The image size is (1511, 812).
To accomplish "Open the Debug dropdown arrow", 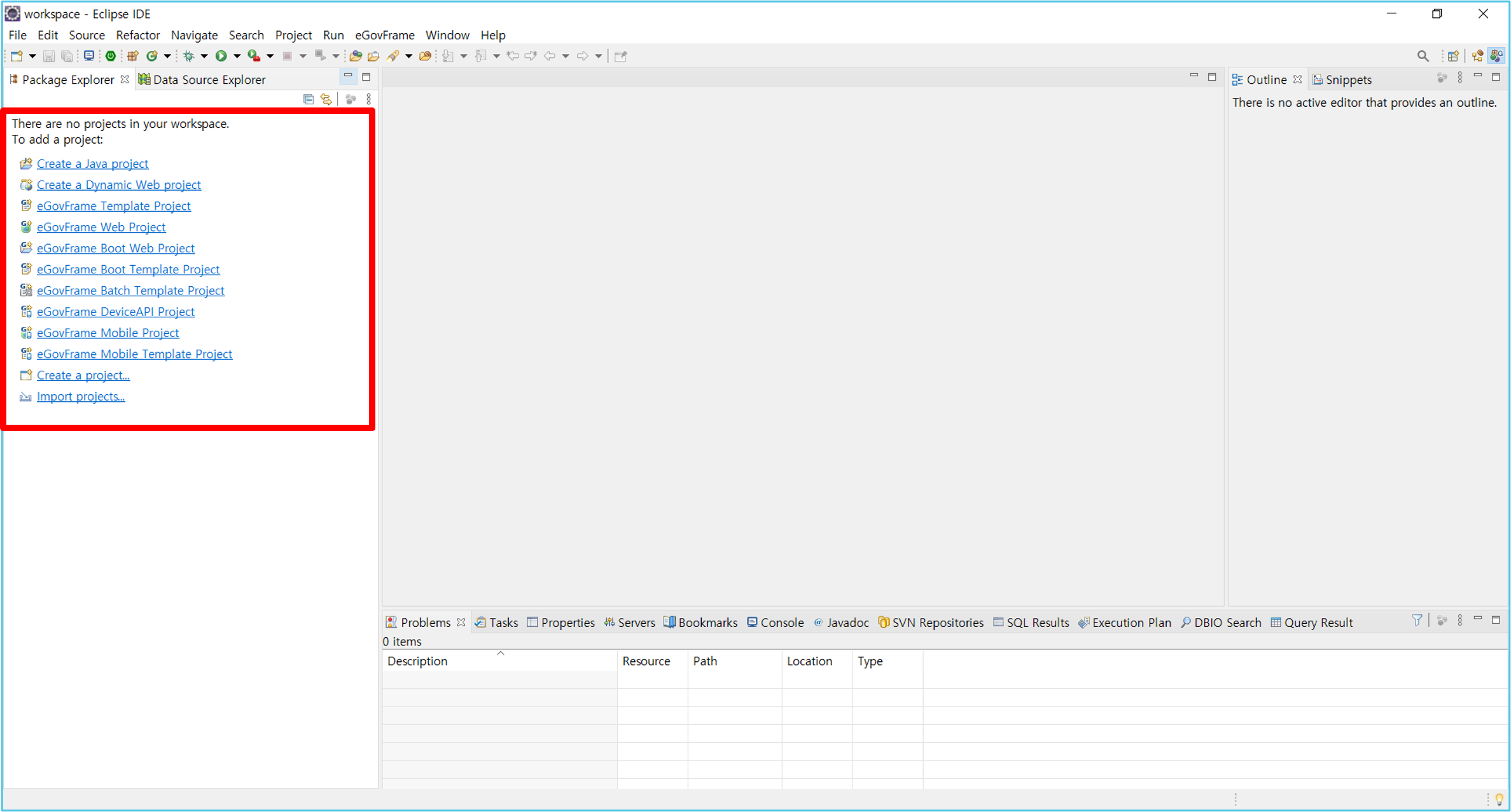I will 204,56.
